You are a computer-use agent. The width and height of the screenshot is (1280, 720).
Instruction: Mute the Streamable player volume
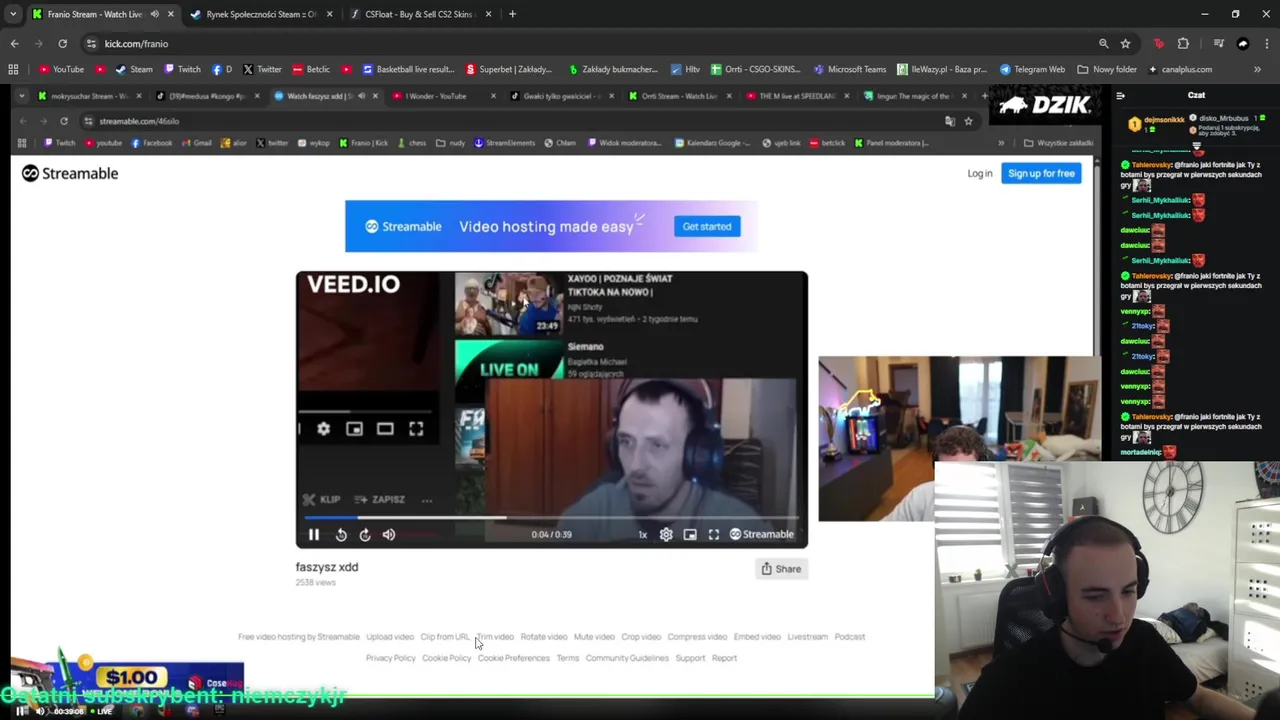[x=389, y=535]
